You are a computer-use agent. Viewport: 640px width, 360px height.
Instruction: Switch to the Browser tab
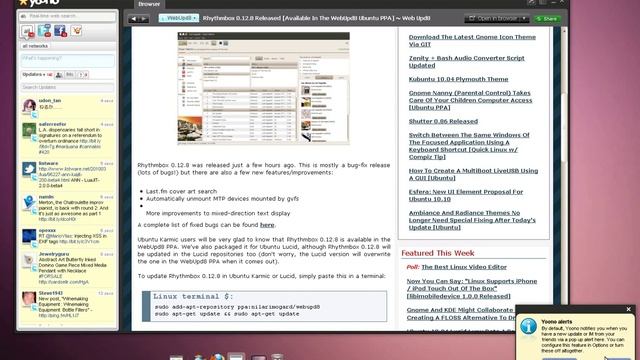pyautogui.click(x=149, y=4)
